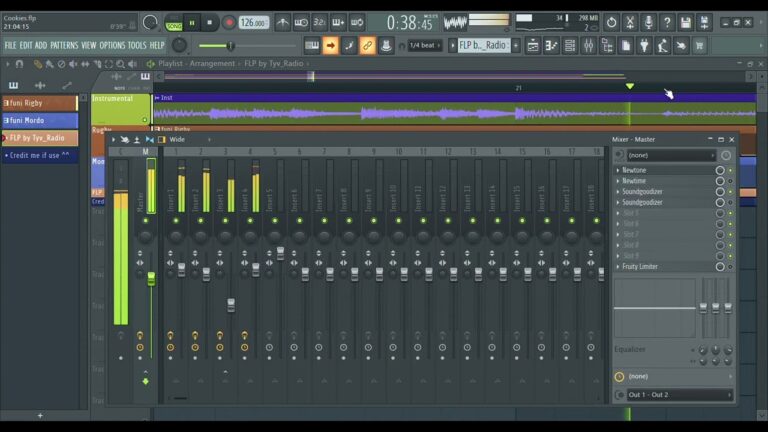Select the FLP by Tyv_Radio pattern
This screenshot has height=432, width=768.
pos(39,138)
